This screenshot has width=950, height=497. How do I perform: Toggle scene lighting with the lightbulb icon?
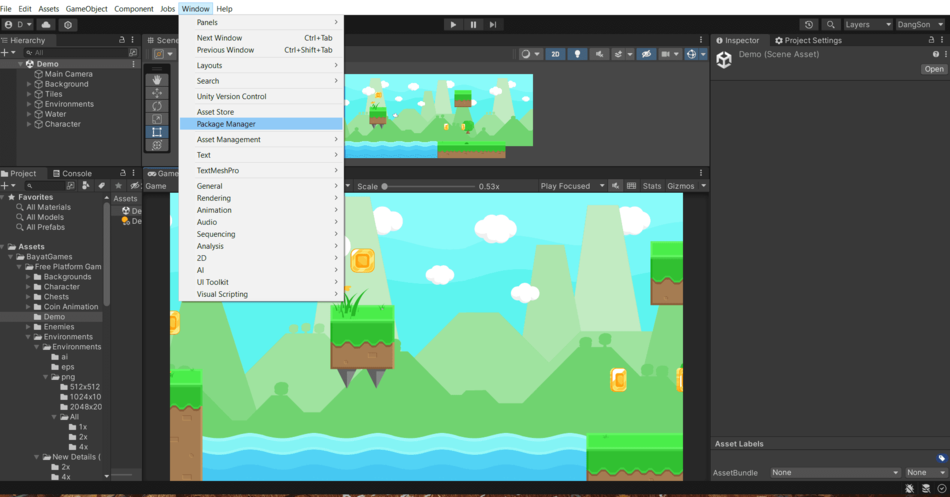coord(577,54)
